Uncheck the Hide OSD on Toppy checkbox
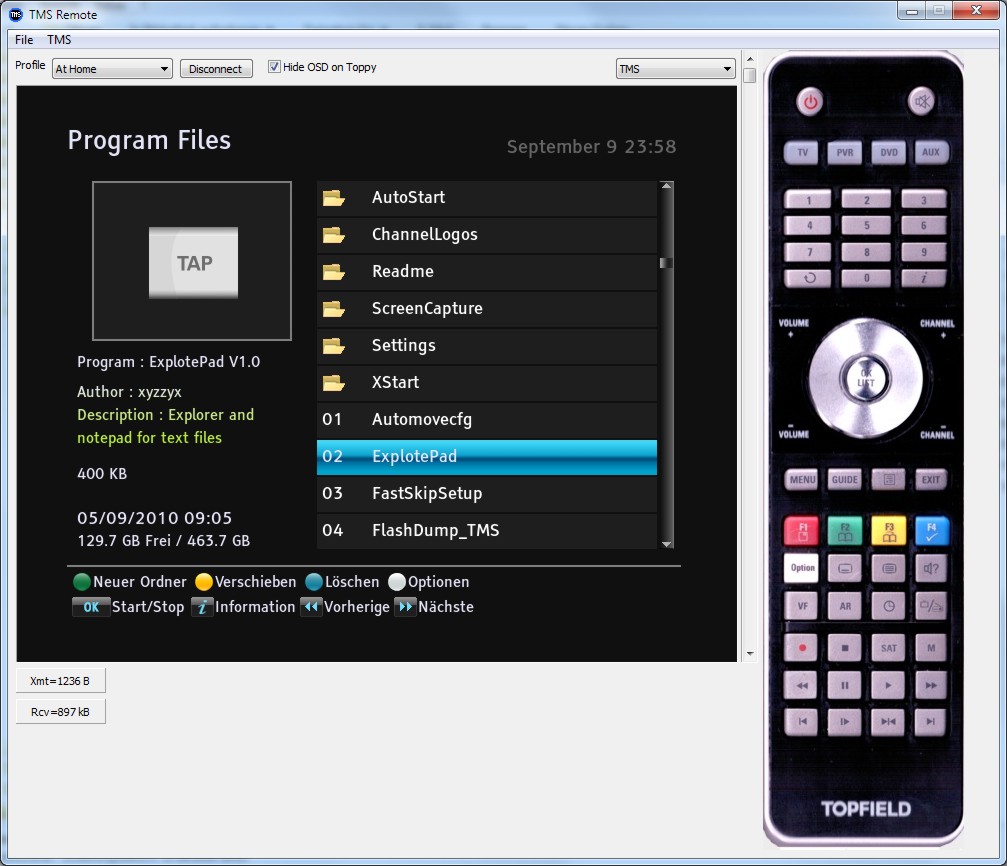The width and height of the screenshot is (1007, 866). [x=274, y=68]
